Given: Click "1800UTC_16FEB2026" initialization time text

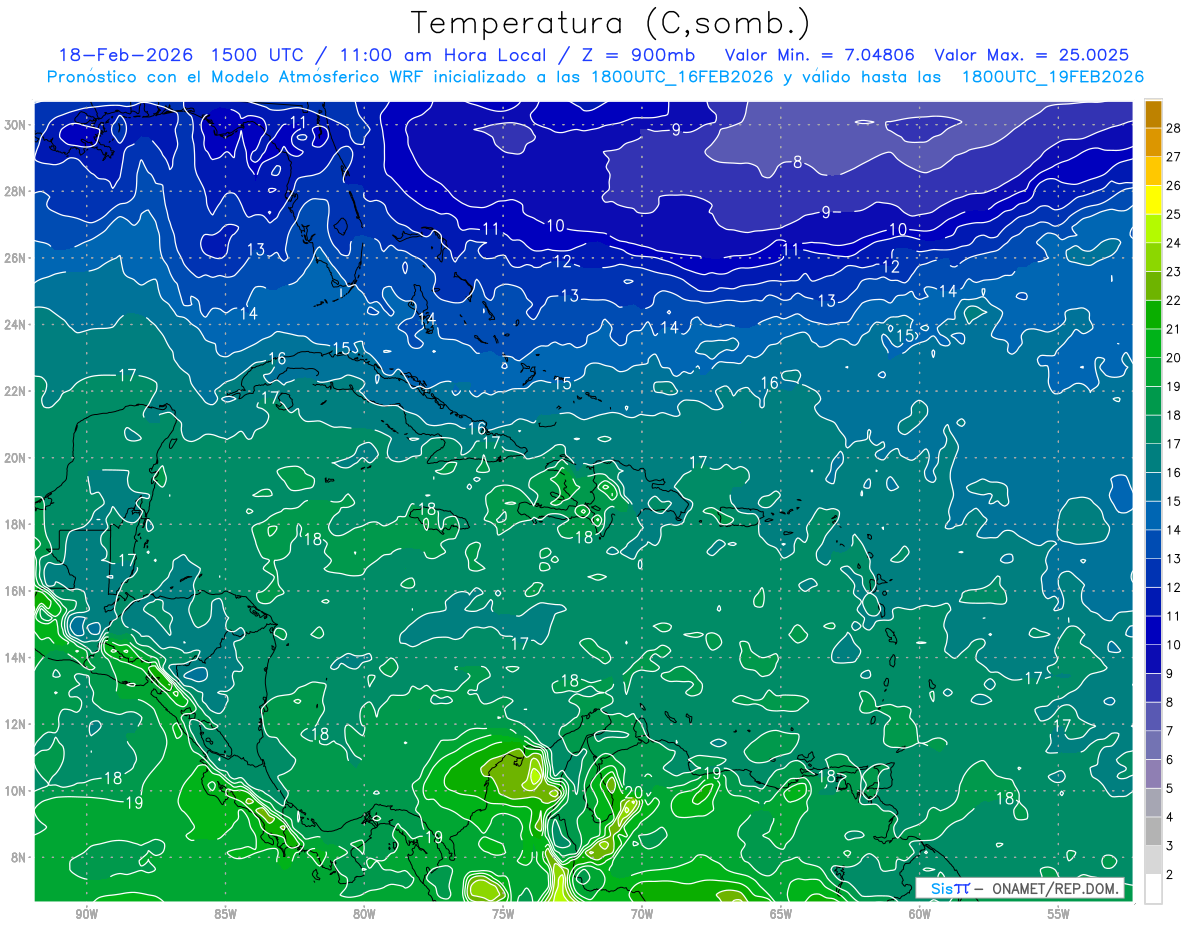Looking at the screenshot, I should pyautogui.click(x=681, y=77).
